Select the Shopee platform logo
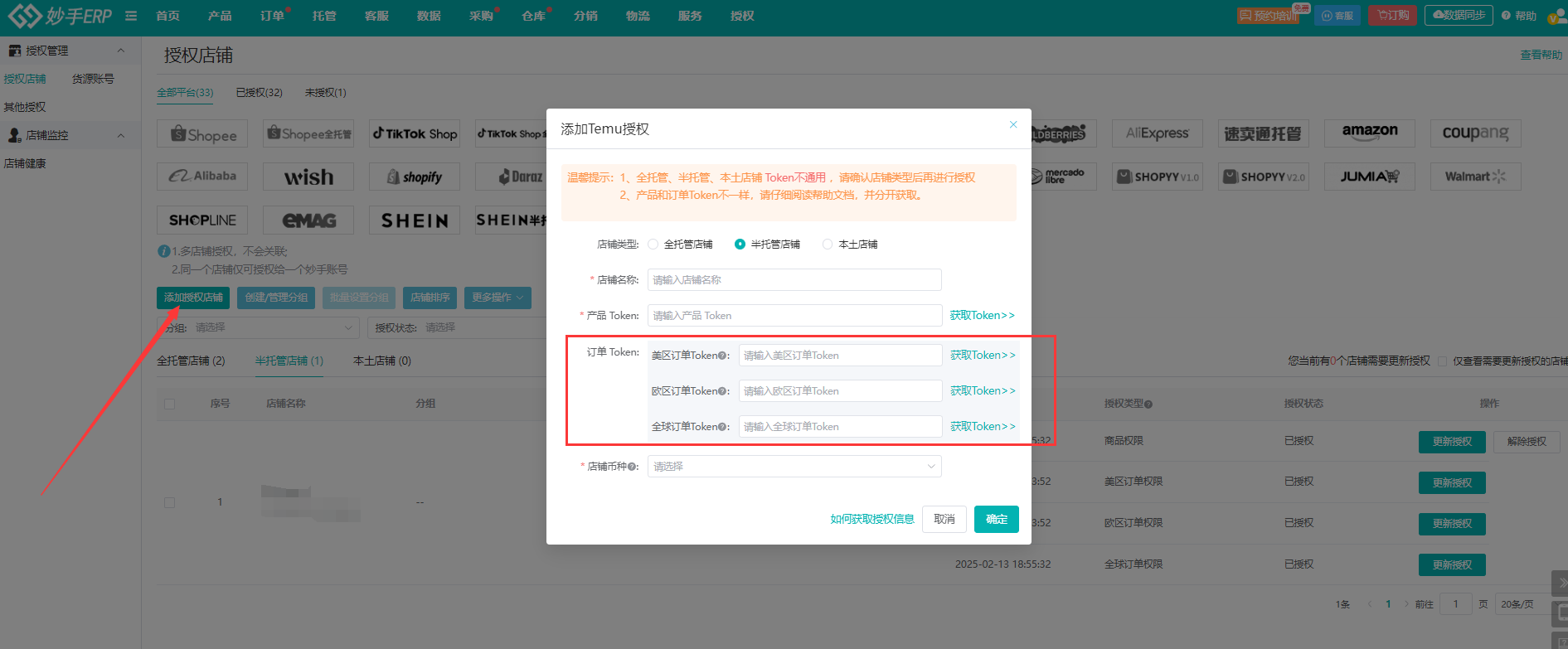This screenshot has height=649, width=1568. [202, 133]
